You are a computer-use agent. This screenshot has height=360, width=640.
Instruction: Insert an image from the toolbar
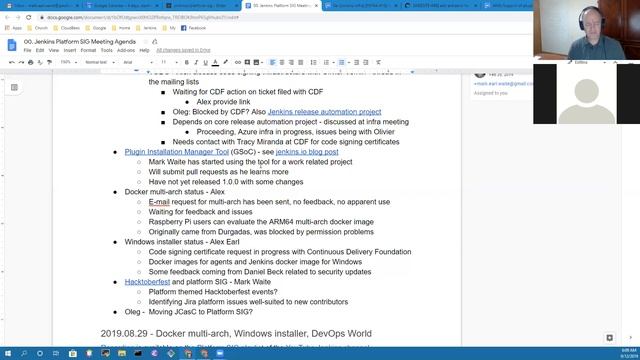[256, 62]
